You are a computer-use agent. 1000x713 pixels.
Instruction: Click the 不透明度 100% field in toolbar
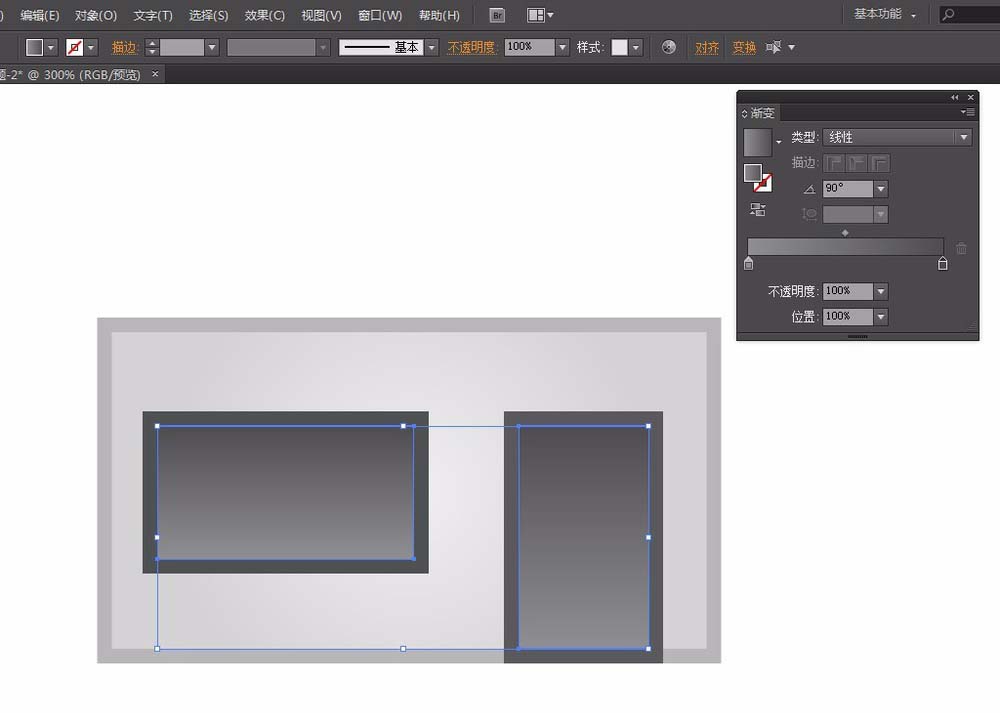pos(529,47)
